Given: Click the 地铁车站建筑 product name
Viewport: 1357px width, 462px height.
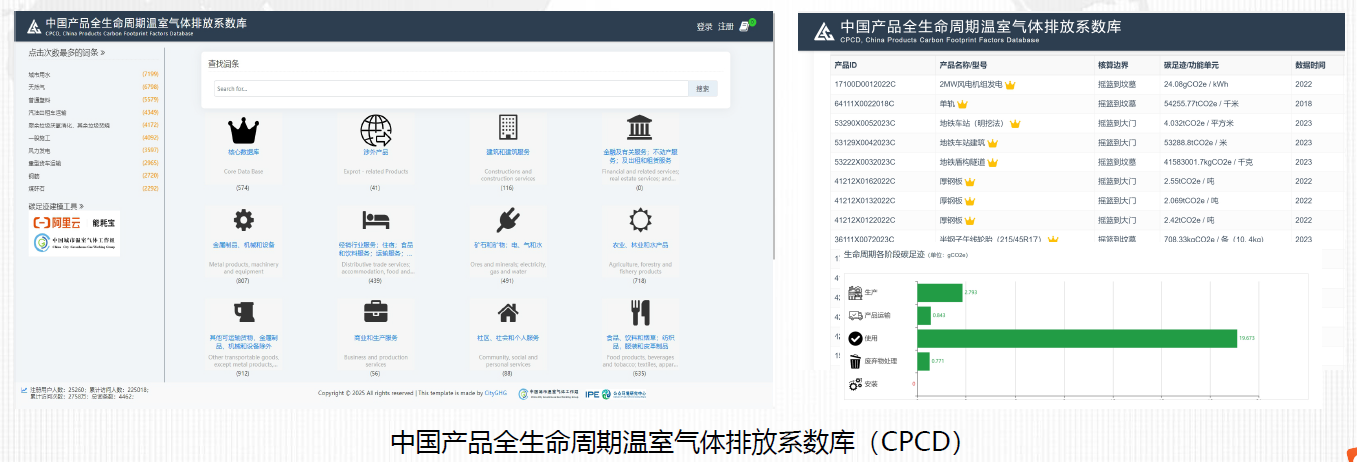Looking at the screenshot, I should point(962,143).
